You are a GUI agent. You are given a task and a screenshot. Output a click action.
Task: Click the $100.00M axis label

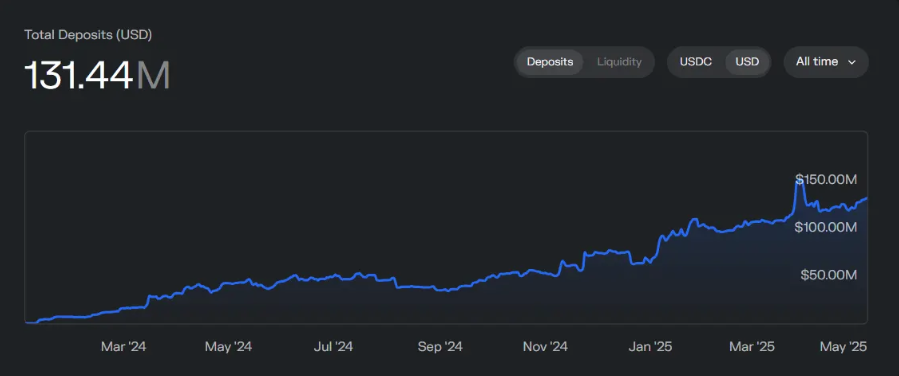tap(826, 228)
